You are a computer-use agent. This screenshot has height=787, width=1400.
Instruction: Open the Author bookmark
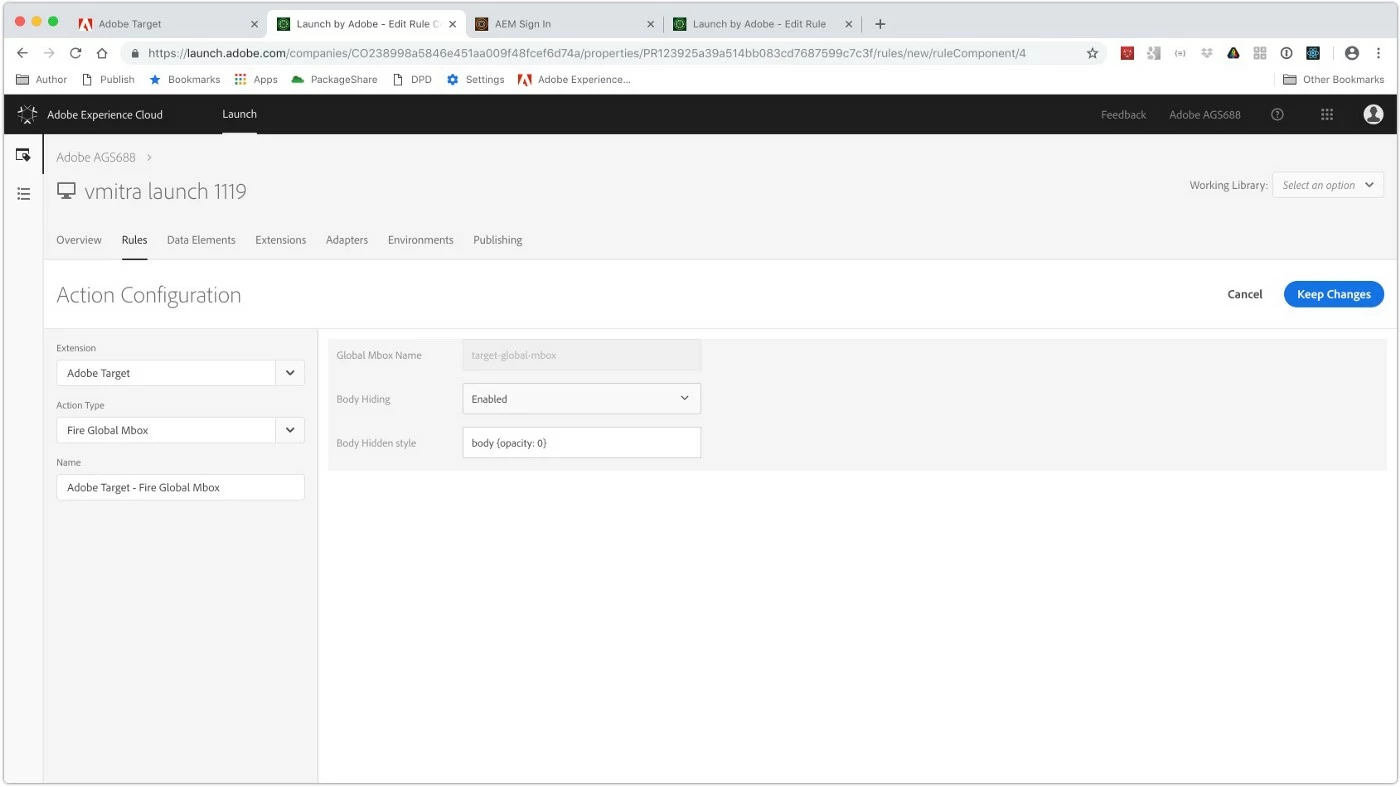pos(42,79)
